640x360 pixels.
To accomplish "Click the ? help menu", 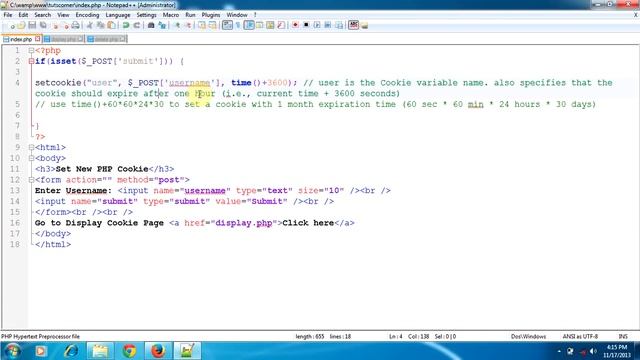I will 255,15.
